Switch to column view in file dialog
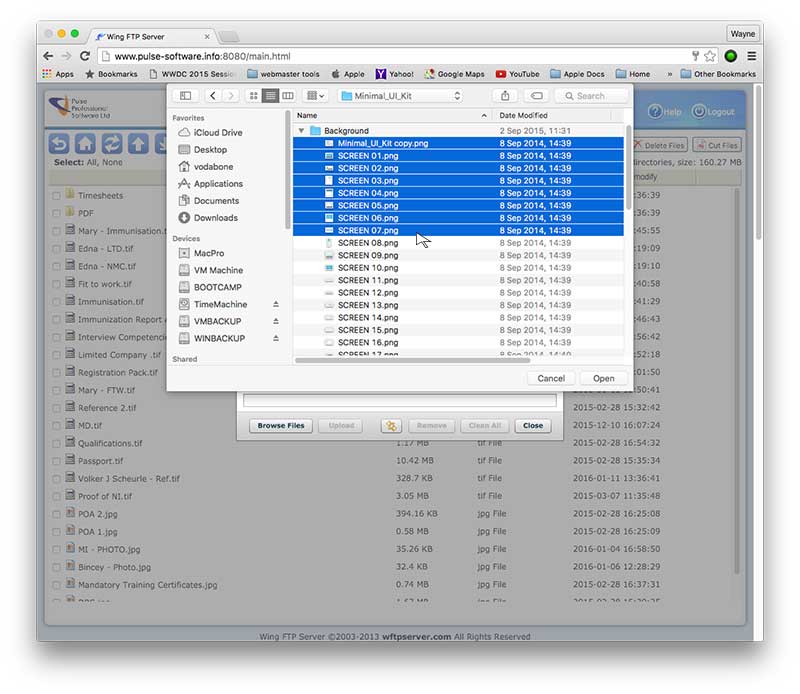Viewport: 800px width, 694px height. (x=288, y=96)
